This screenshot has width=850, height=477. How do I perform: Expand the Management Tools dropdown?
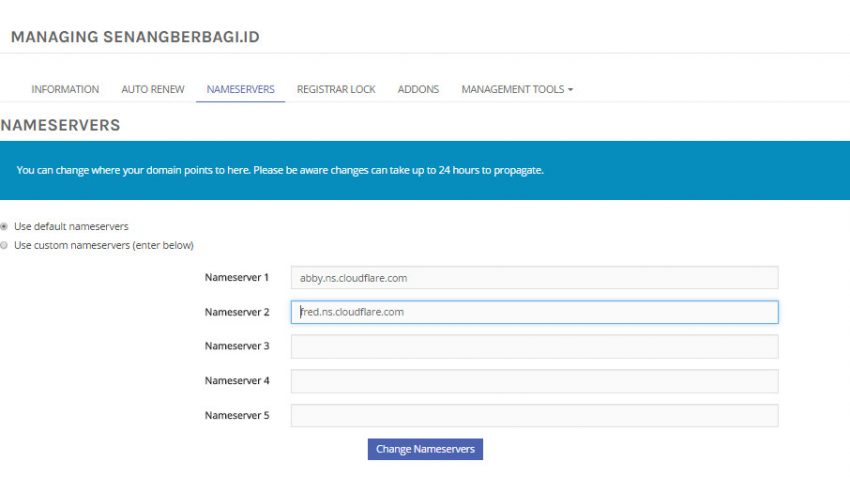517,89
